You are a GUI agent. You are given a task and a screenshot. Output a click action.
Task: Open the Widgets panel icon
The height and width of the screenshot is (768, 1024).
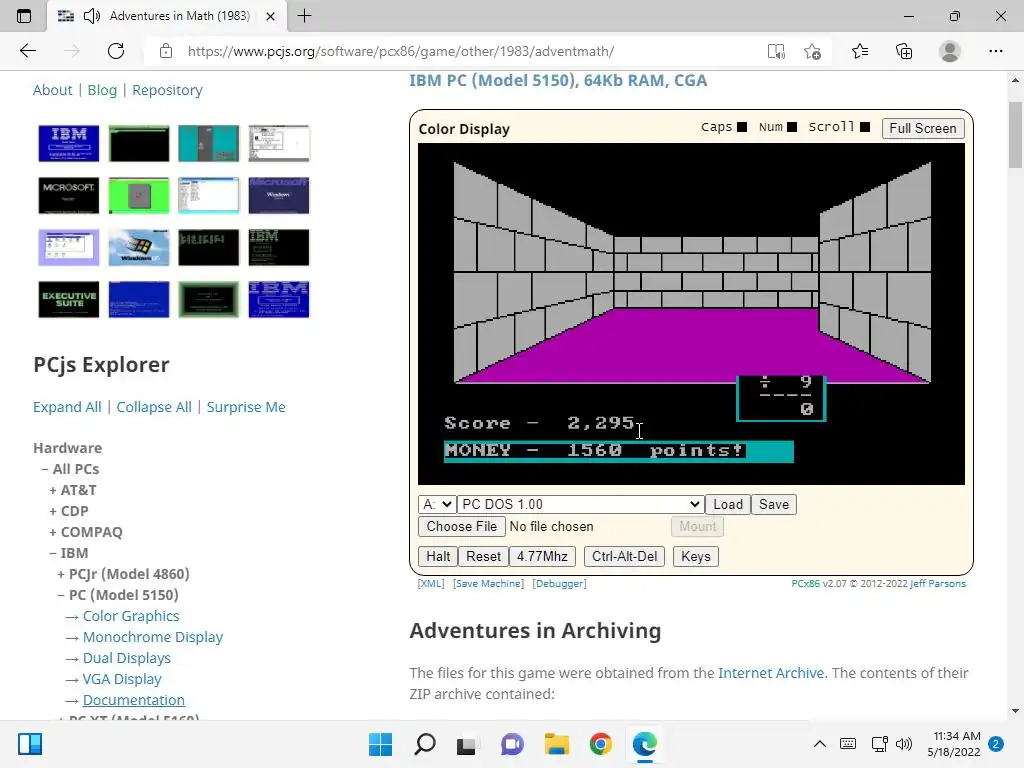[30, 744]
